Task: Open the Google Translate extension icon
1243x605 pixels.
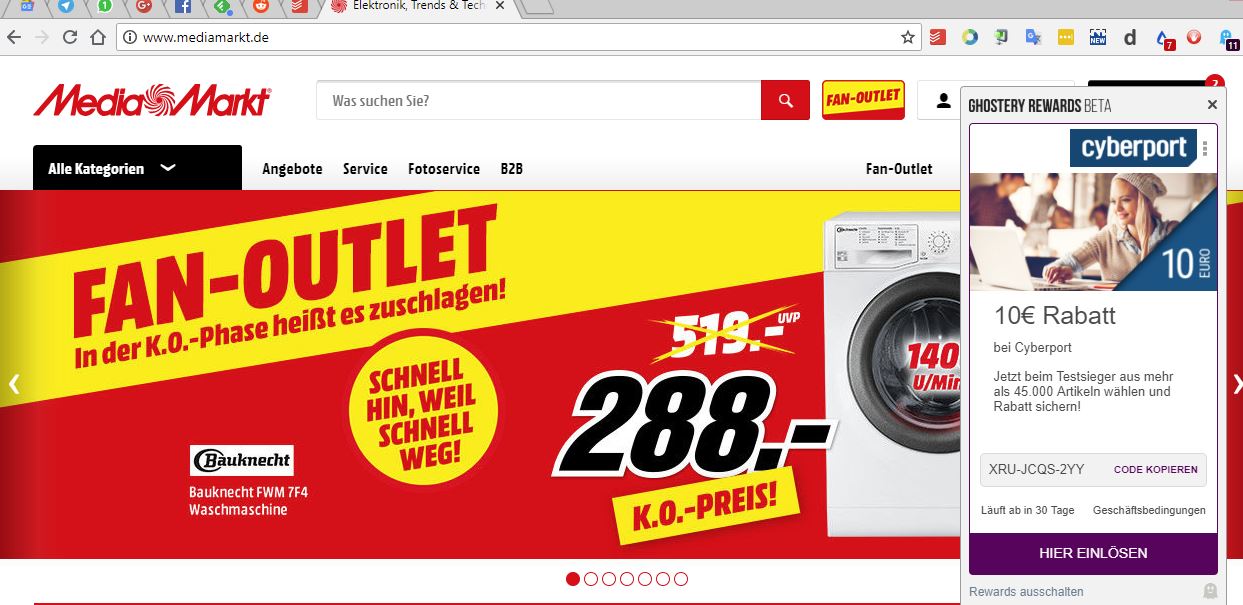Action: click(x=1034, y=38)
